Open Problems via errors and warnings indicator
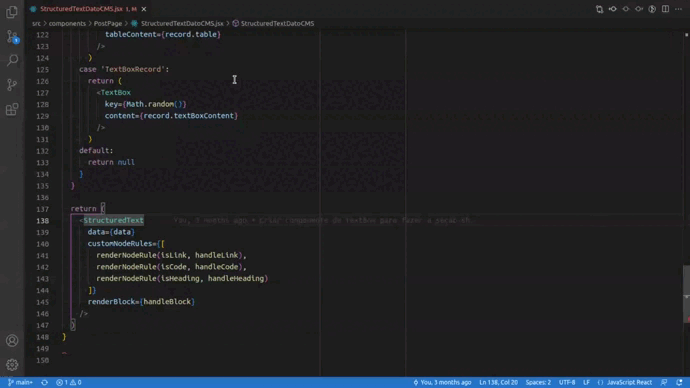The height and width of the screenshot is (388, 690). click(x=69, y=382)
